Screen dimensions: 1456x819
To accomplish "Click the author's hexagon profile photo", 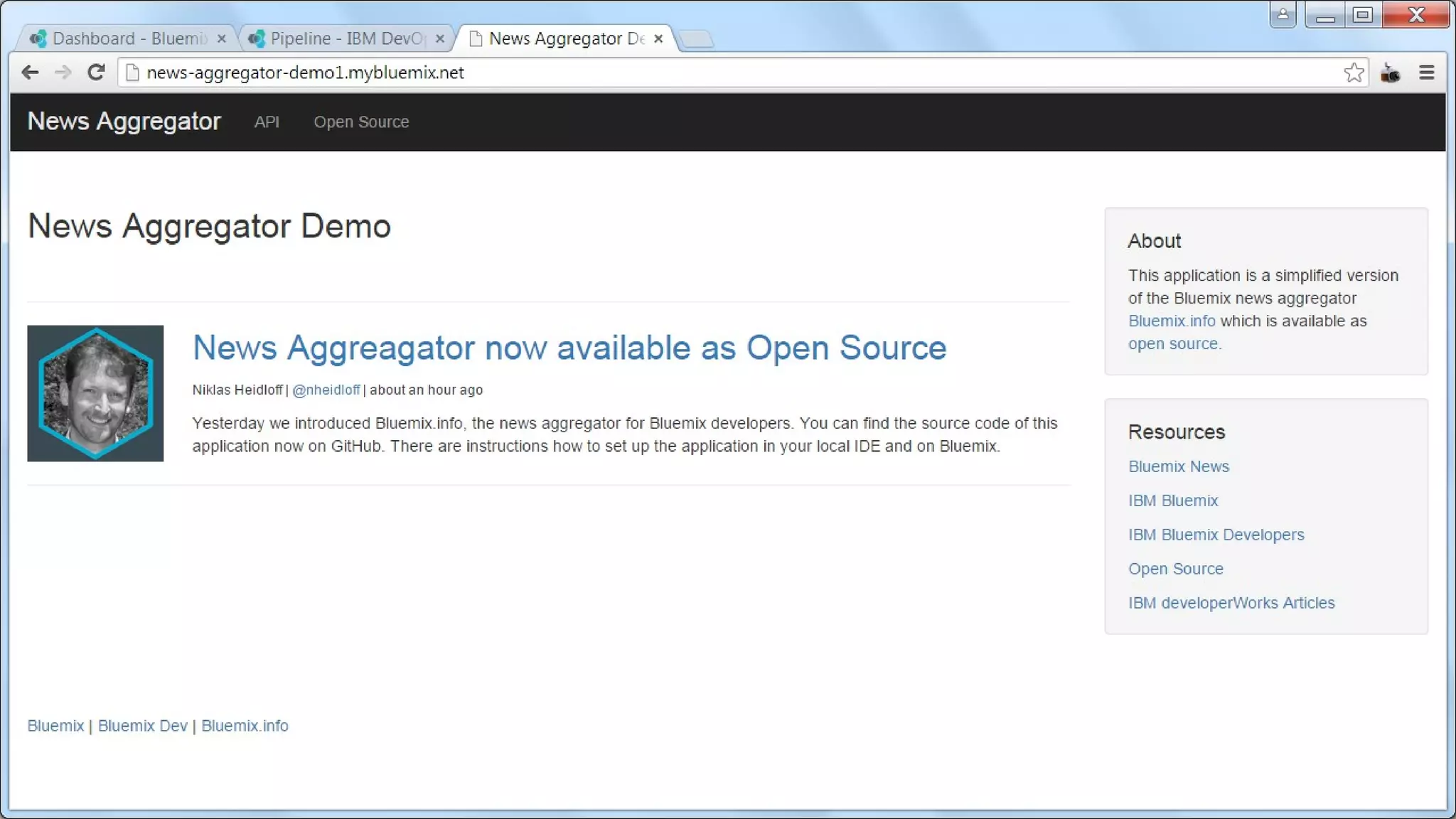I will [x=95, y=393].
